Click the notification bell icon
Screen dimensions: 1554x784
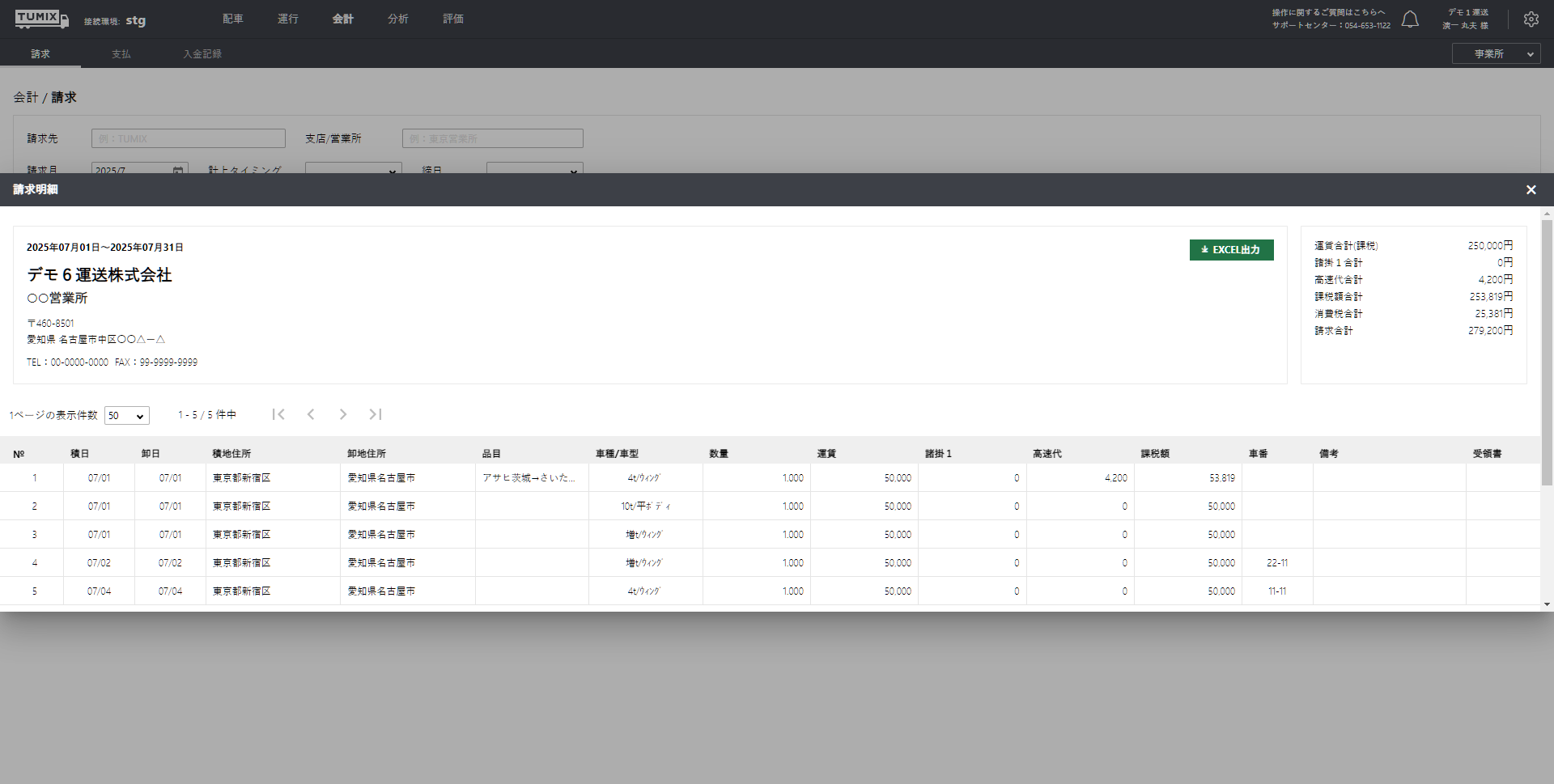click(x=1410, y=19)
